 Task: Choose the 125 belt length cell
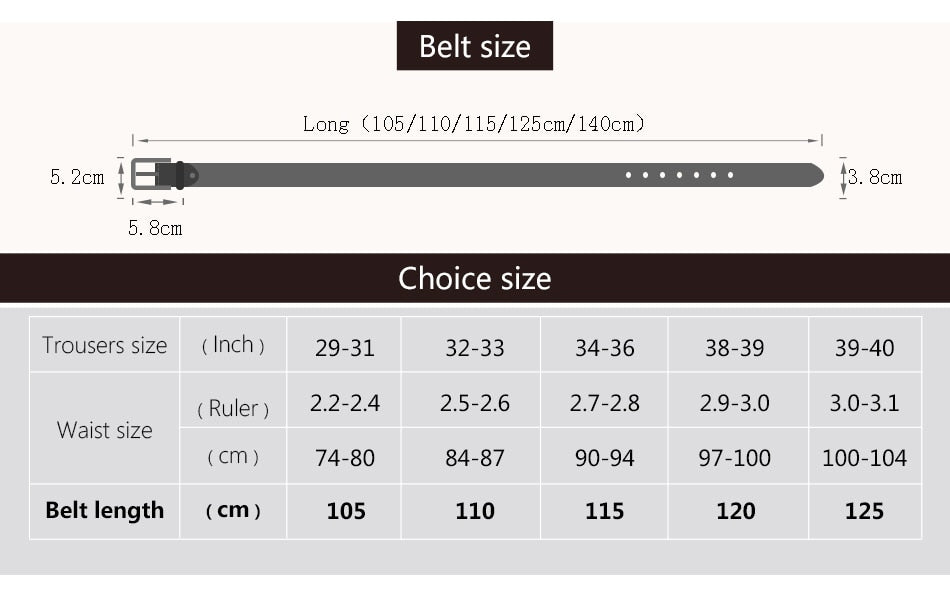pos(864,511)
